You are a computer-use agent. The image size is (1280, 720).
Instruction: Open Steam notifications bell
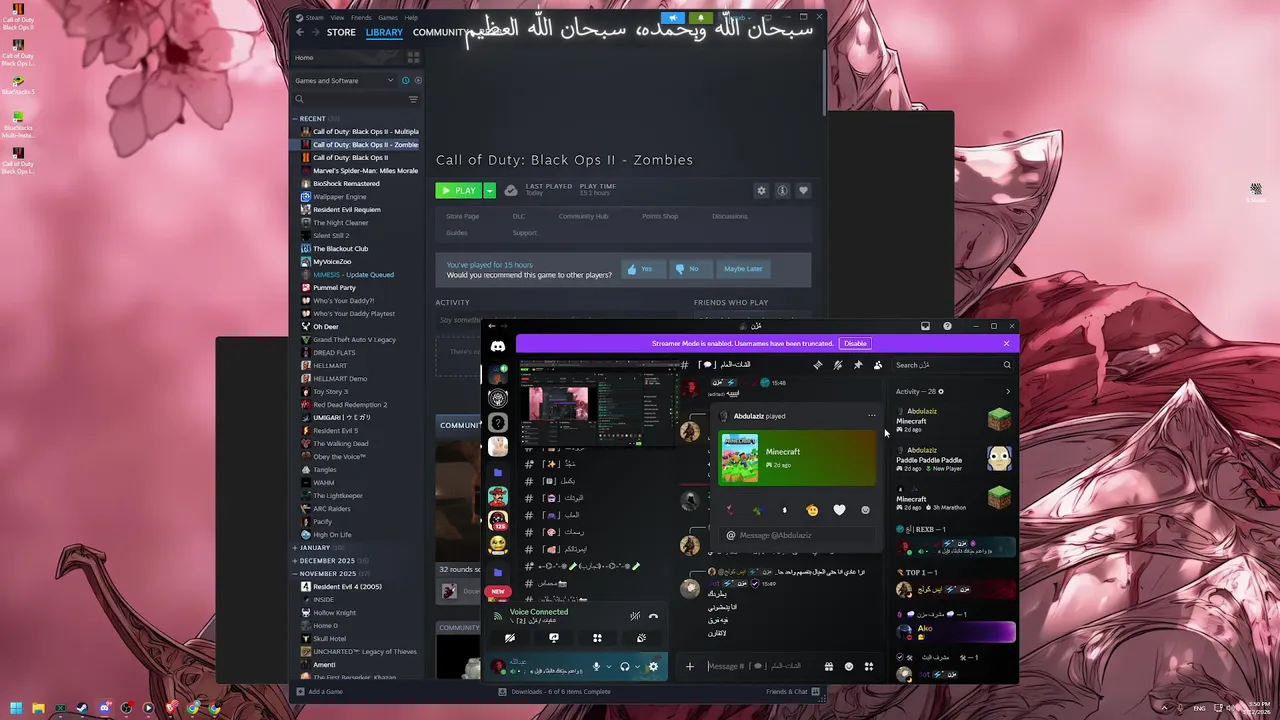(701, 17)
